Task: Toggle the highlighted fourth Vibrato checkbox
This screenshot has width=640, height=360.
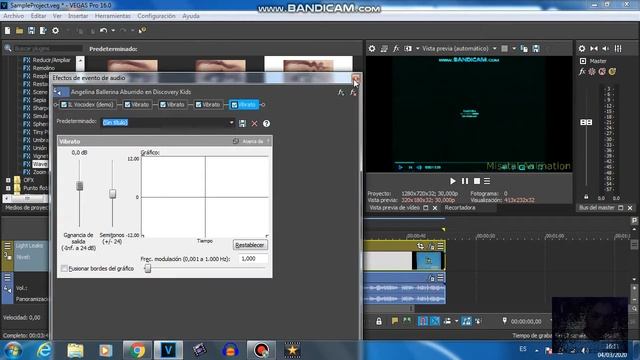Action: point(234,105)
